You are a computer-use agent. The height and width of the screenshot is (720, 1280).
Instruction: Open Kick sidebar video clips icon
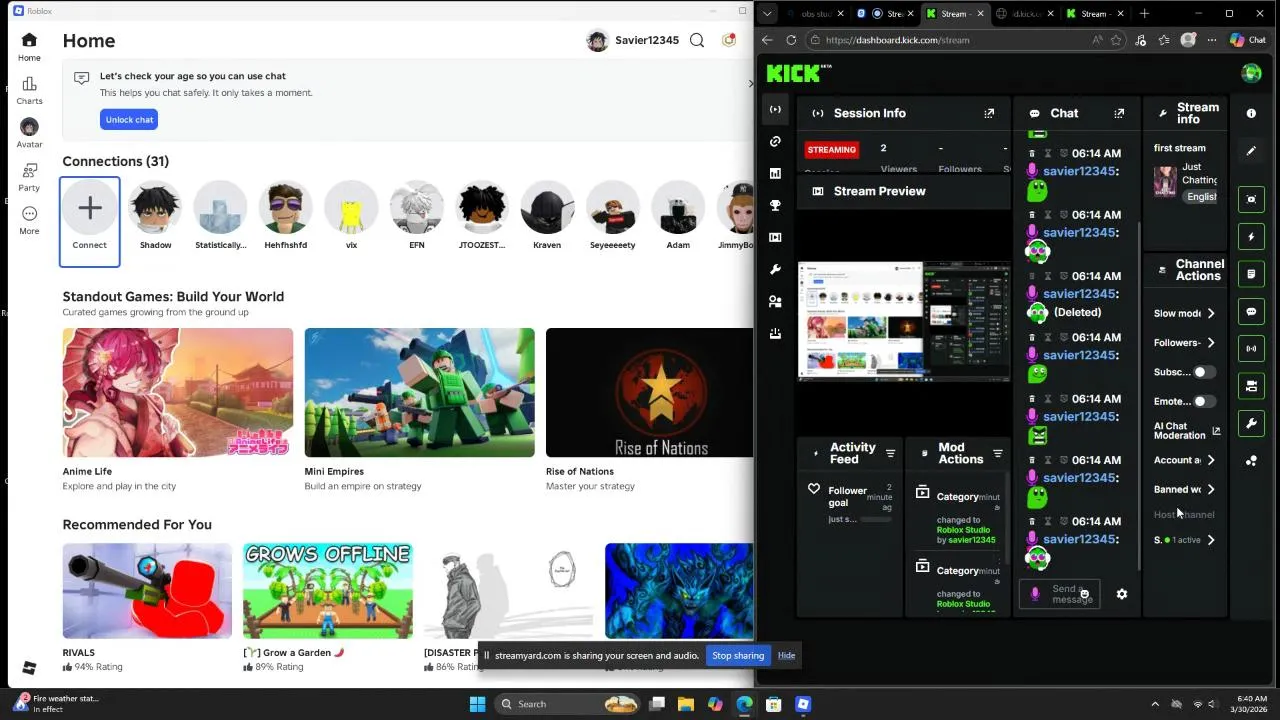tap(775, 237)
